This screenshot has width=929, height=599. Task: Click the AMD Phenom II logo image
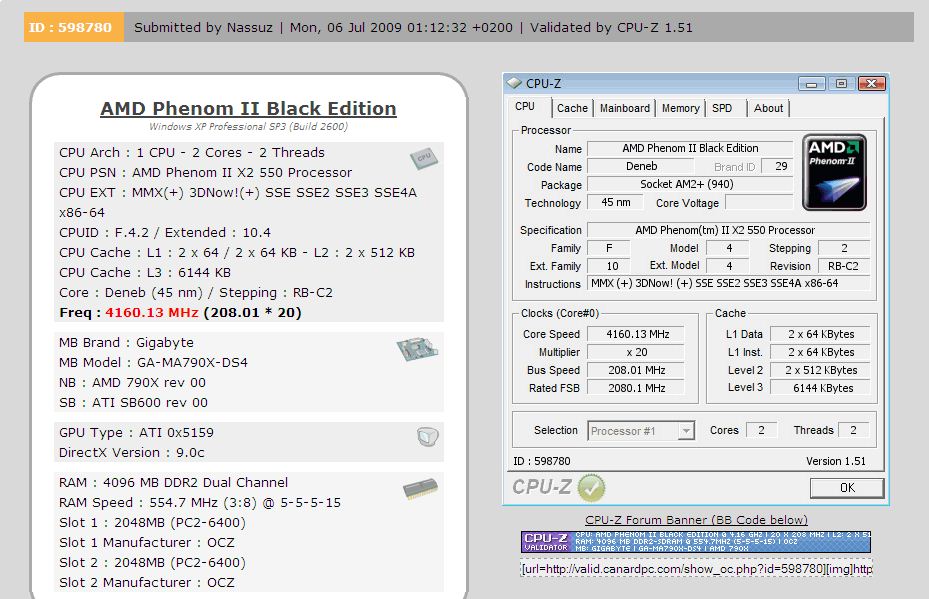[x=834, y=172]
